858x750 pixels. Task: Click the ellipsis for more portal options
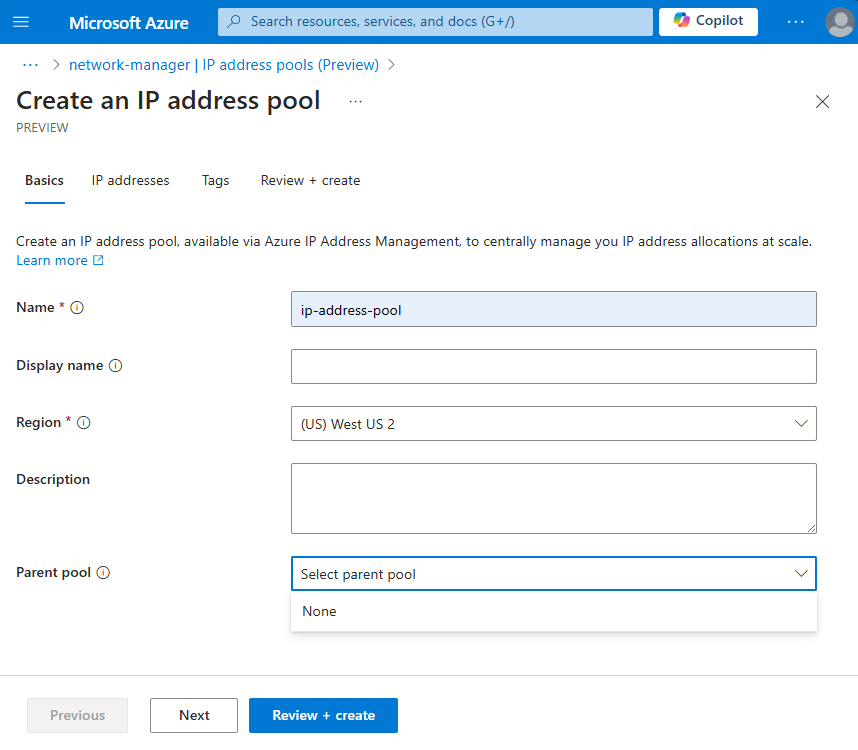coord(797,21)
